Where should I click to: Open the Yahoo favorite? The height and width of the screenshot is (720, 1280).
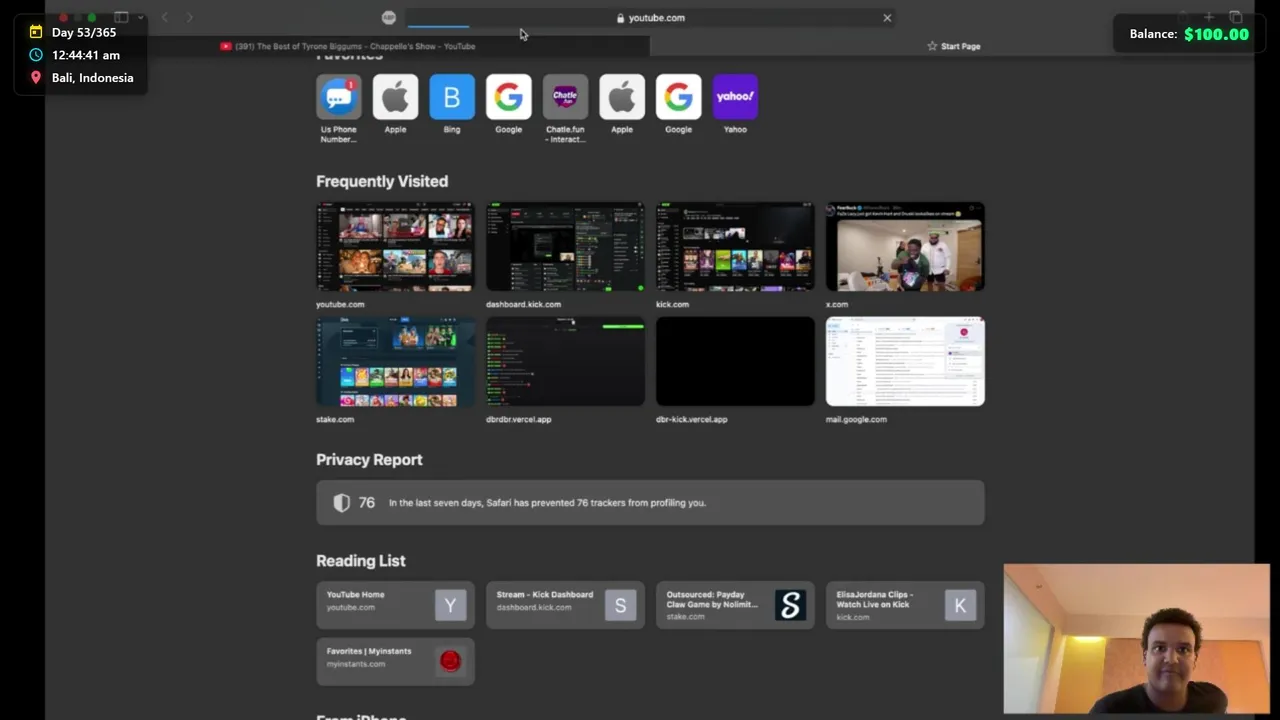coord(735,97)
